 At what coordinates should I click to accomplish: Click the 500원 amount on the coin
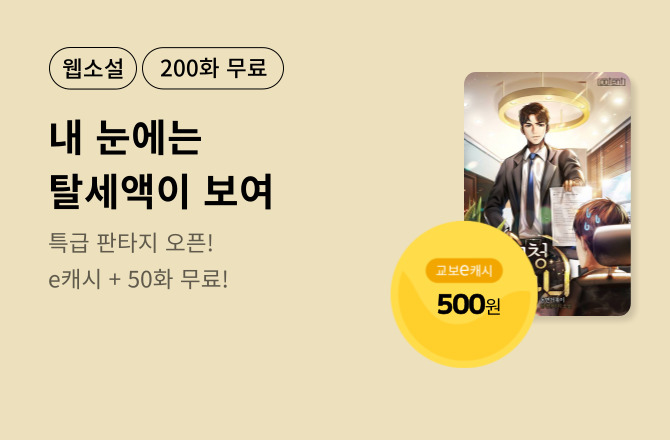pyautogui.click(x=468, y=304)
